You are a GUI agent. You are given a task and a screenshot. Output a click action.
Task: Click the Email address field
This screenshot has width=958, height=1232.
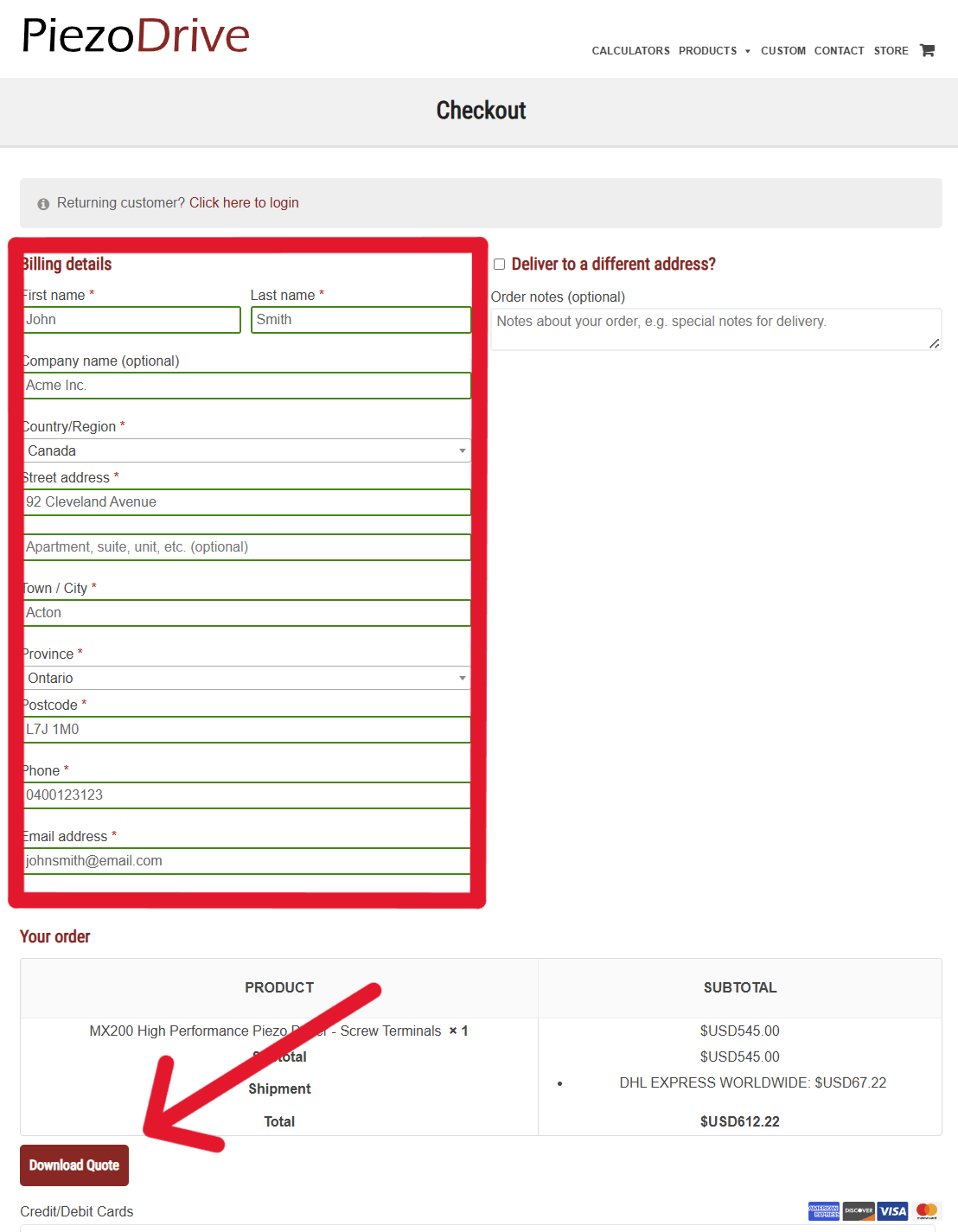(x=247, y=861)
